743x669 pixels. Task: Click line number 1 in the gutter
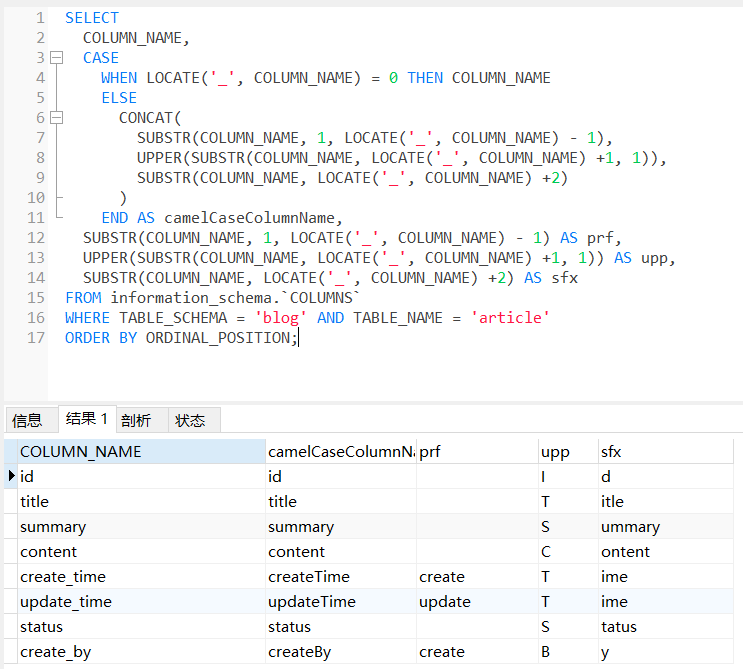(40, 18)
